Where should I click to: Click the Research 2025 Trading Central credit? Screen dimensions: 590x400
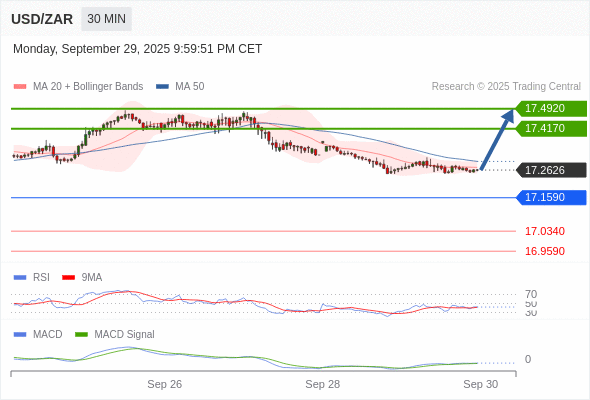point(506,87)
